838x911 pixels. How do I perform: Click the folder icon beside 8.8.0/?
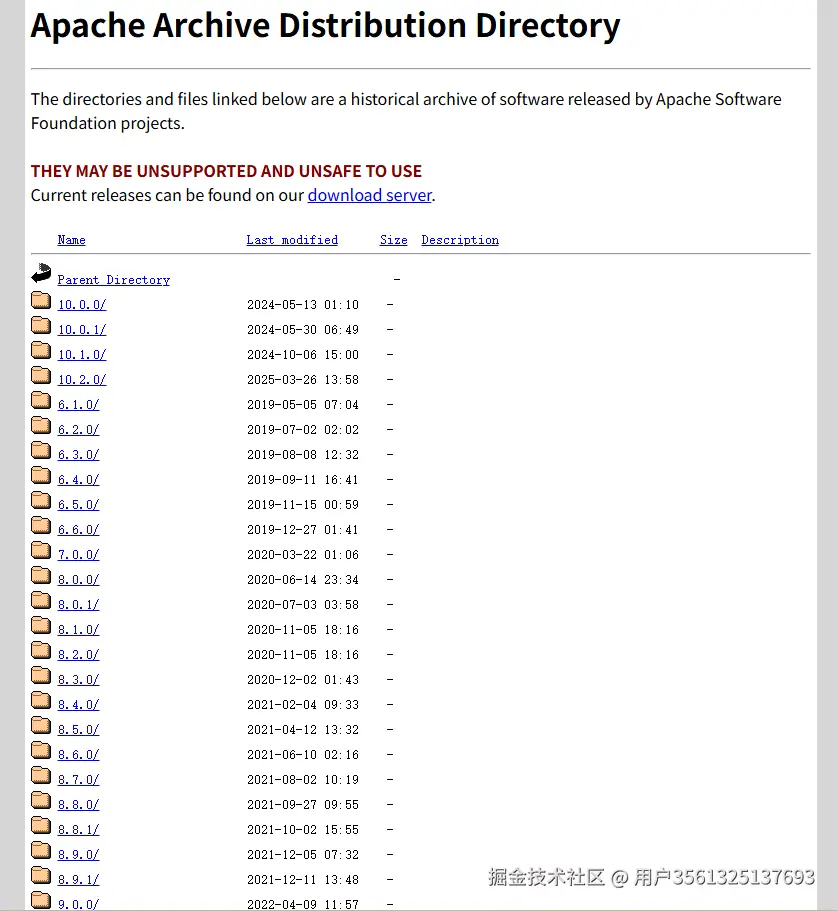(41, 800)
